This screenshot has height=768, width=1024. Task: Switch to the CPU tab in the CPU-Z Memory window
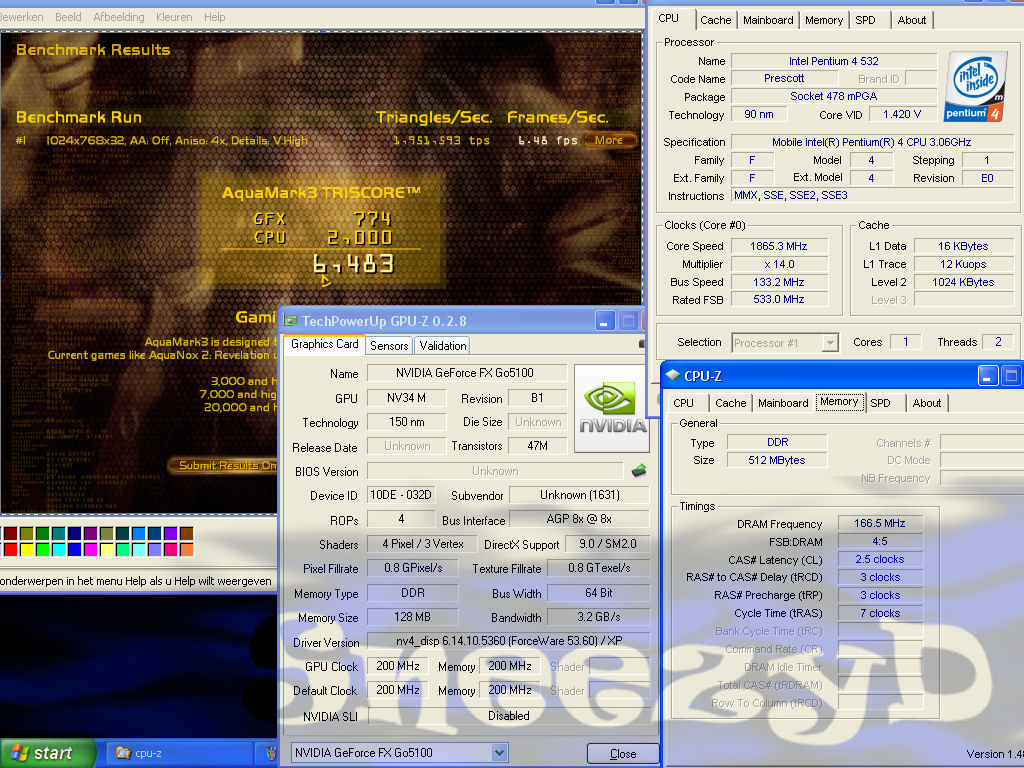tap(683, 403)
